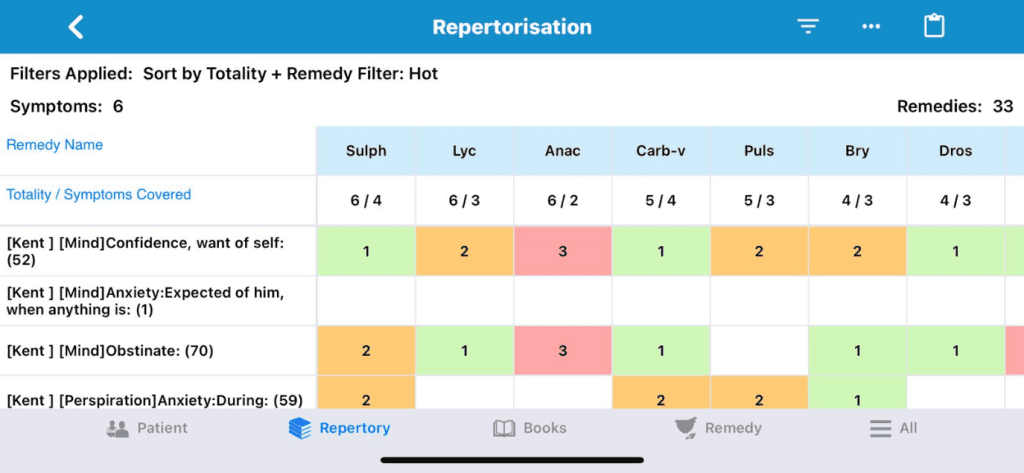Open the Books tab
Viewport: 1024px width, 473px height.
530,428
